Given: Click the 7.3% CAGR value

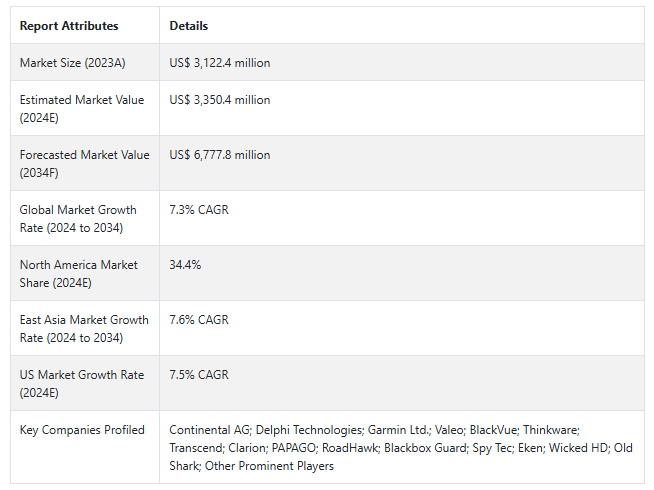Looking at the screenshot, I should [x=199, y=210].
